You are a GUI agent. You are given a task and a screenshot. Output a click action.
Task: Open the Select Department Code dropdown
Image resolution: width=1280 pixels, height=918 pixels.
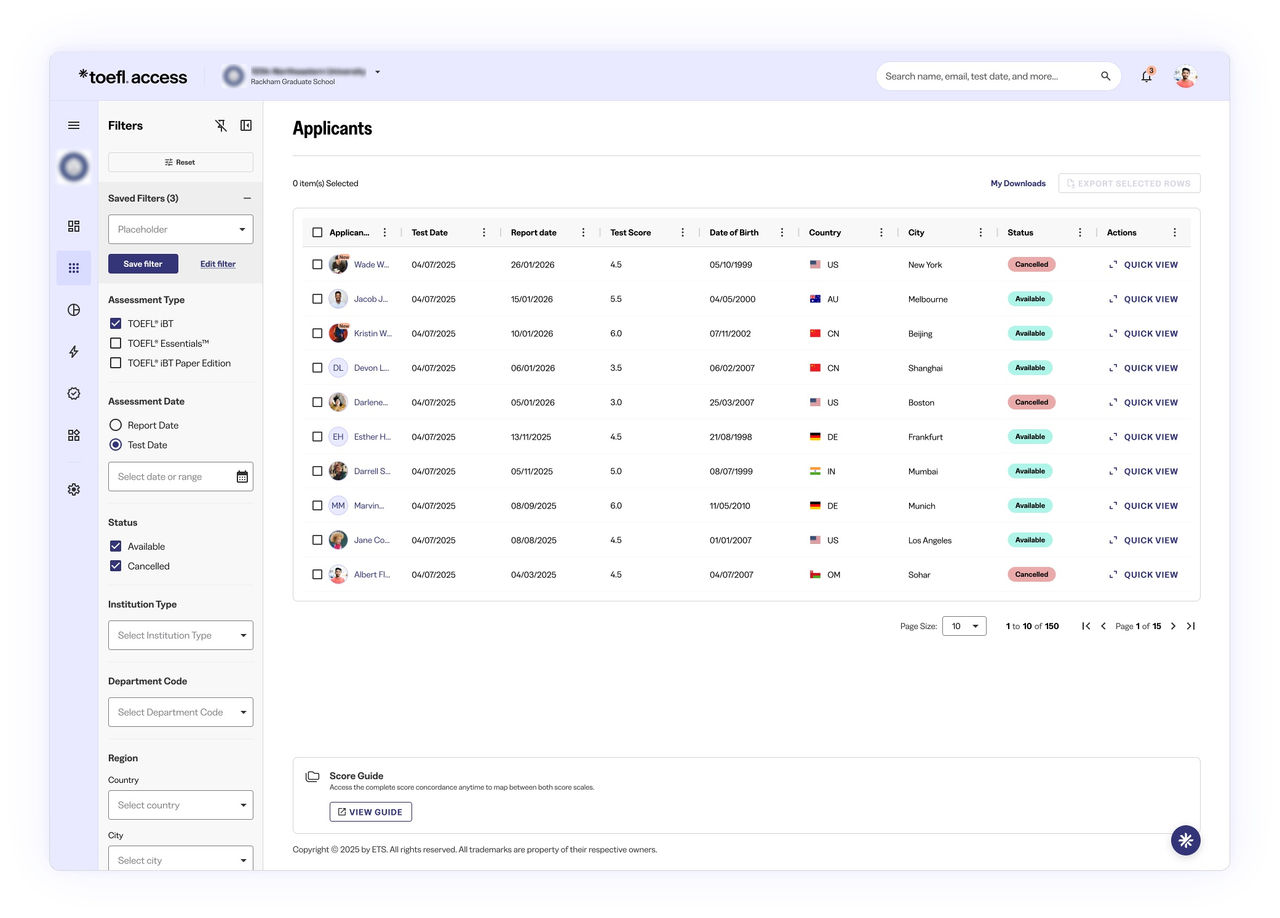click(x=180, y=712)
